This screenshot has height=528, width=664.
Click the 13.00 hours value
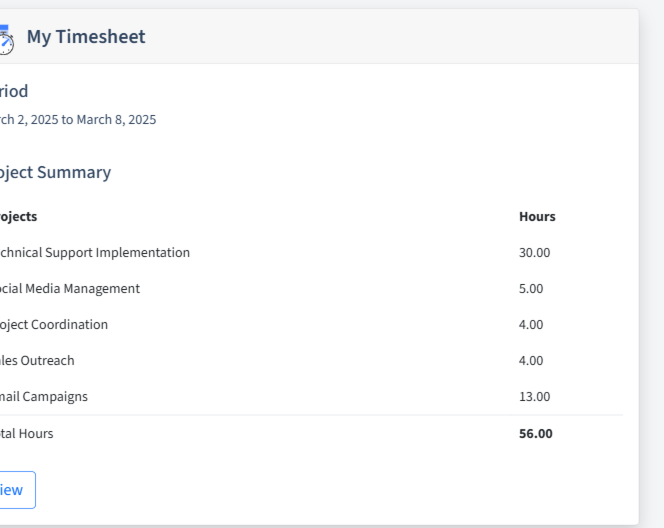point(534,396)
